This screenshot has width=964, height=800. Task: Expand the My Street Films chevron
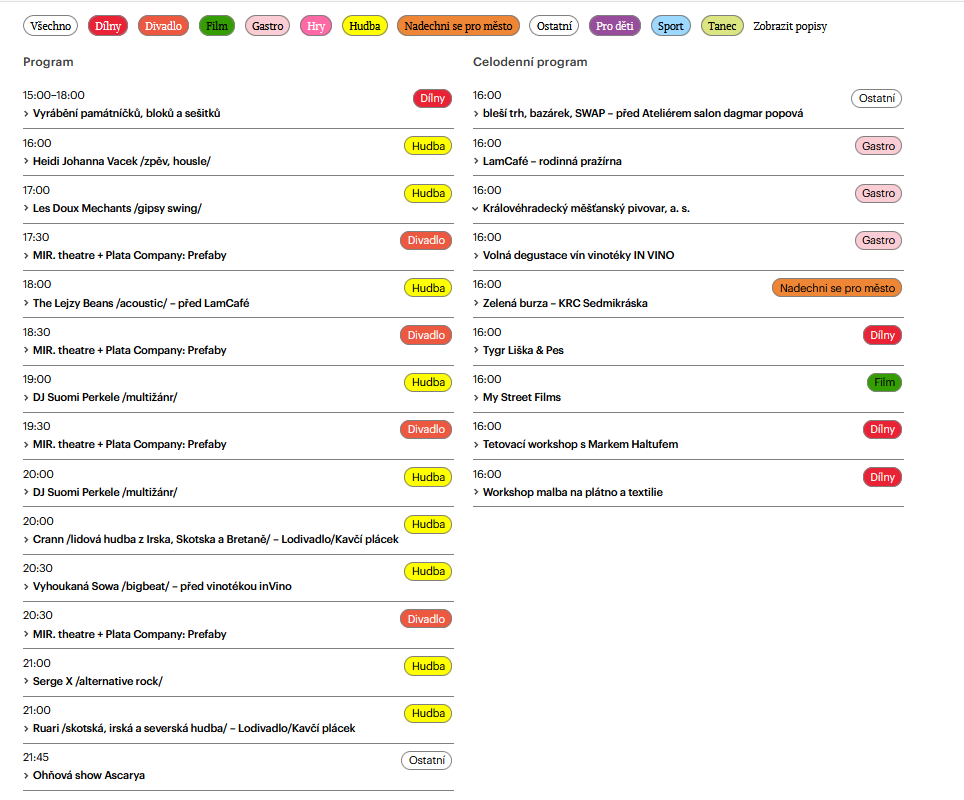(476, 398)
